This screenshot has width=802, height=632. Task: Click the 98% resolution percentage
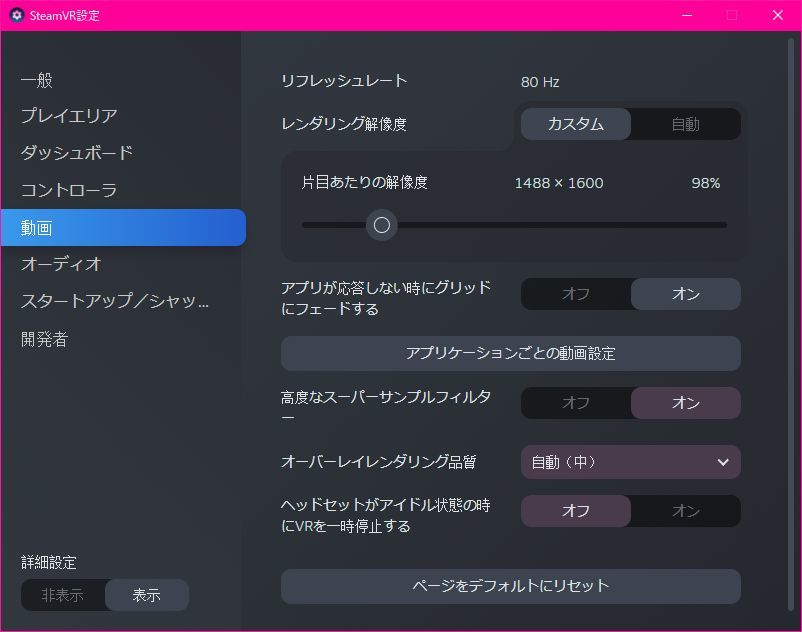pyautogui.click(x=705, y=183)
